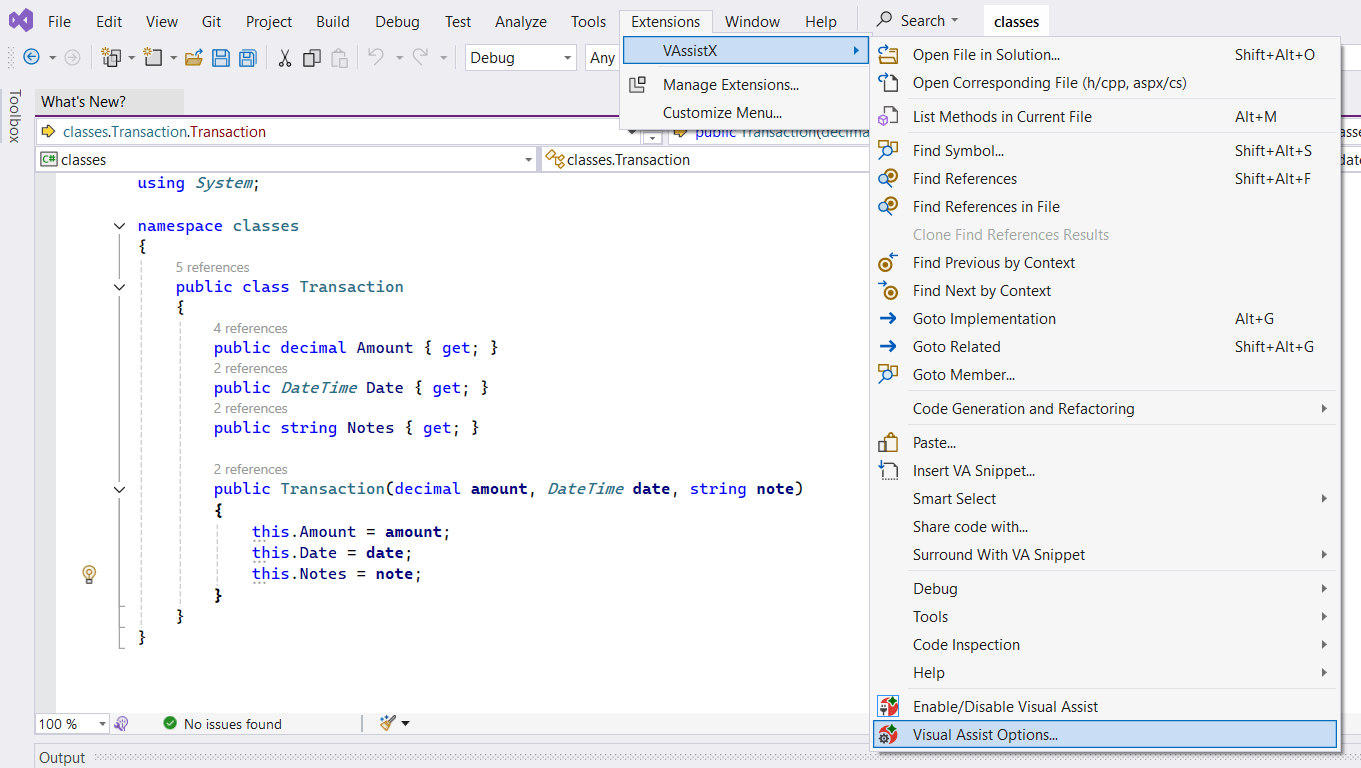The width and height of the screenshot is (1361, 768).
Task: Click the Open File folder icon
Action: [x=194, y=58]
